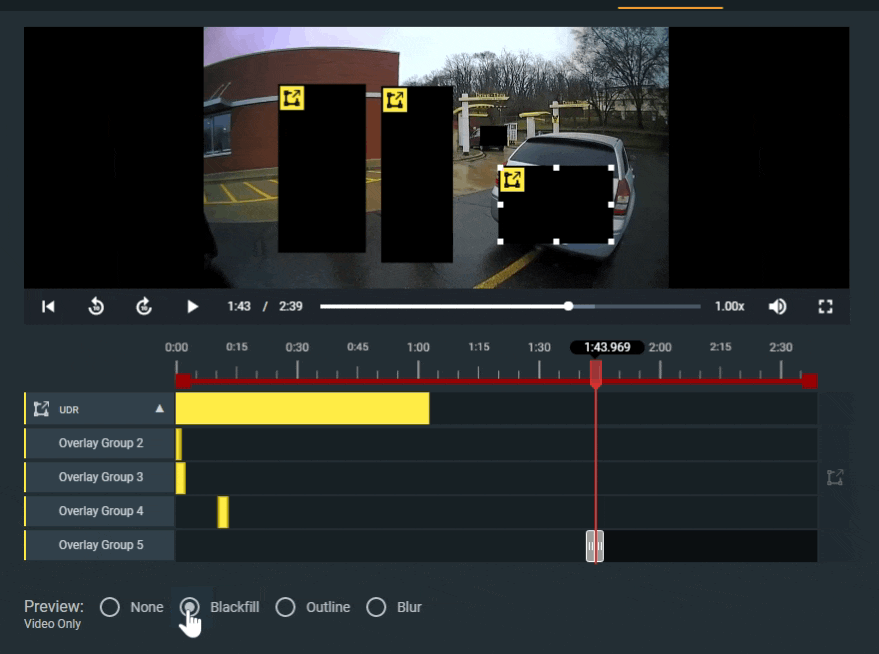This screenshot has width=879, height=654.
Task: Mute the video audio
Action: coord(778,307)
